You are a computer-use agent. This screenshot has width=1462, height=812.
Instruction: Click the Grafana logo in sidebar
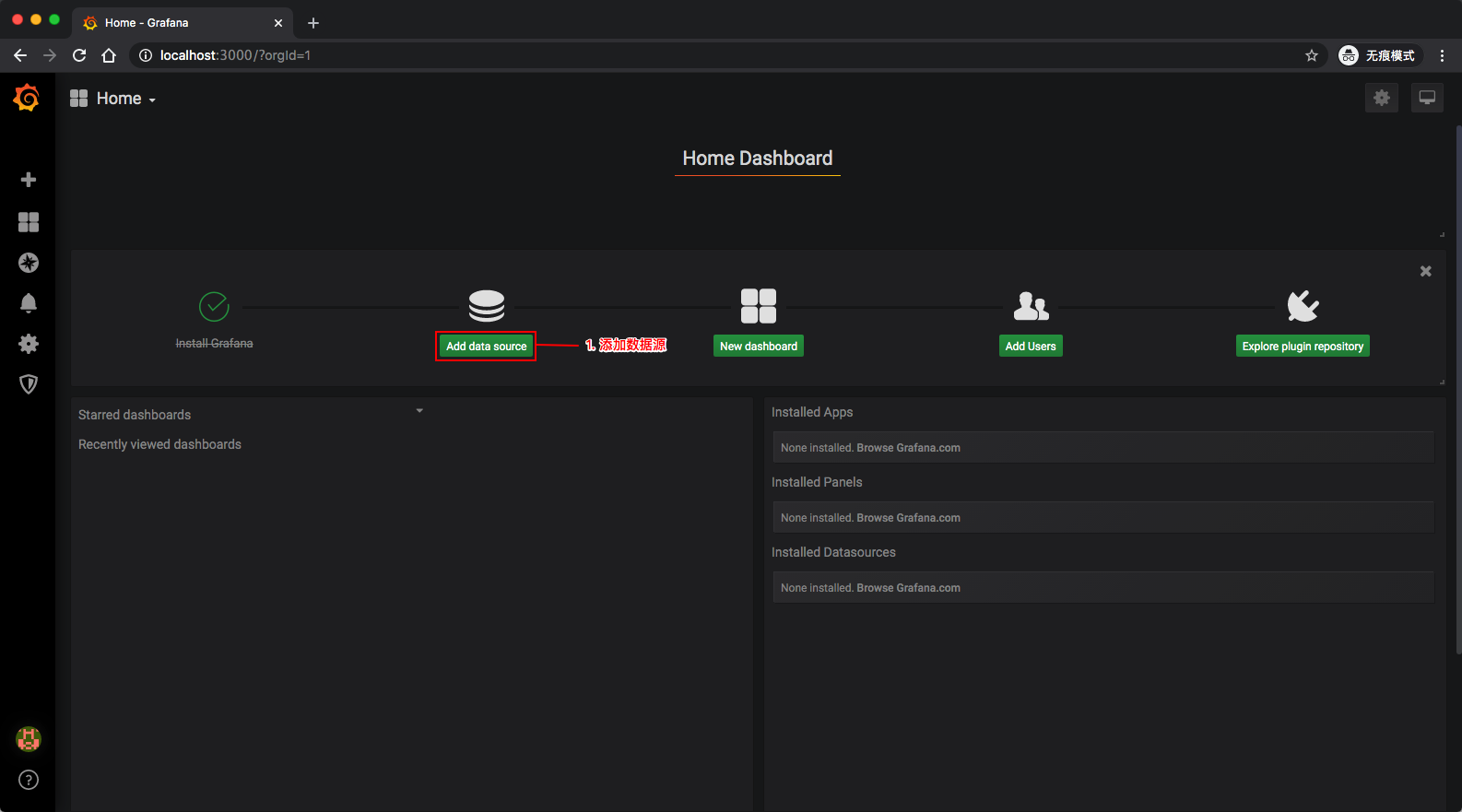click(x=27, y=98)
